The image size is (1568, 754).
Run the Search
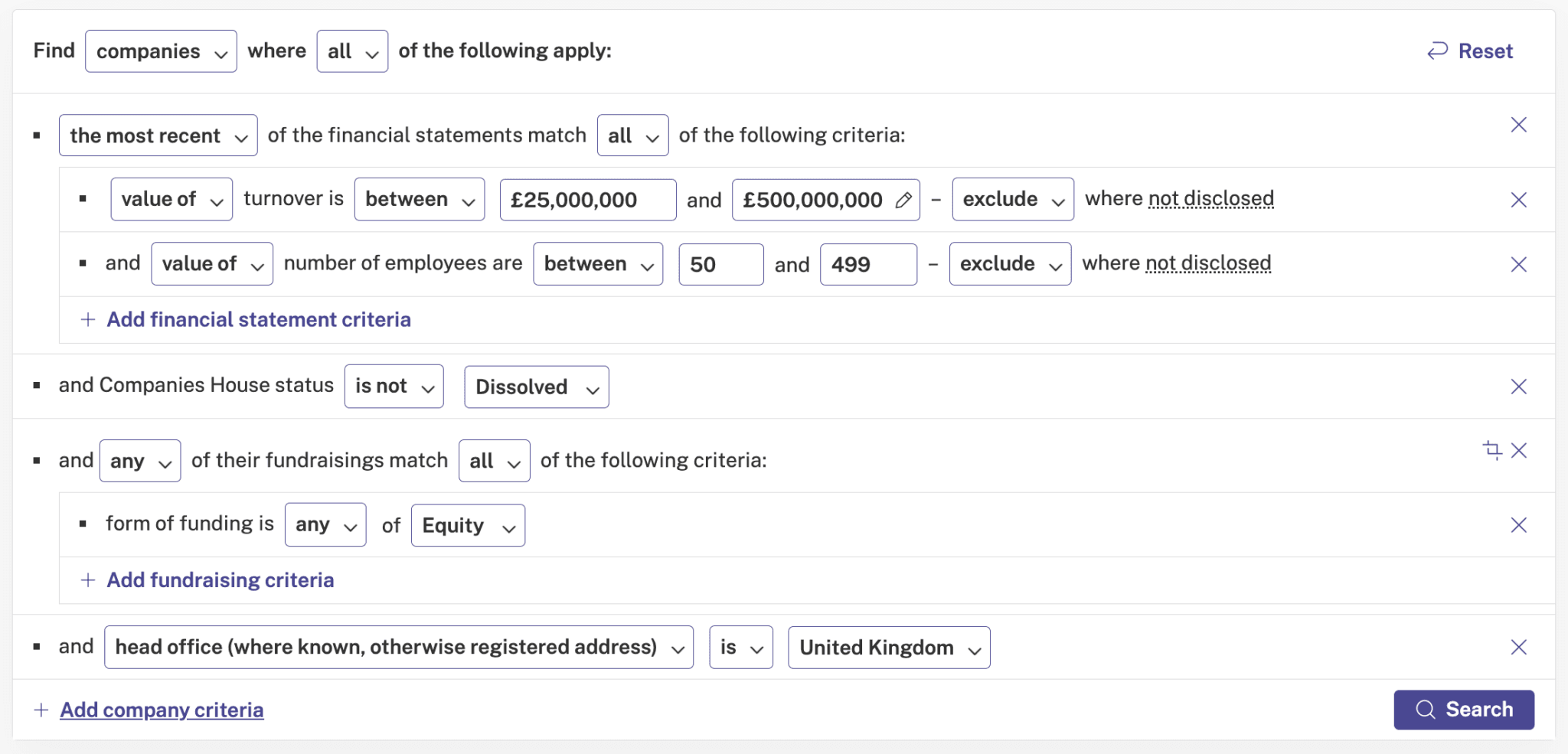pos(1464,710)
